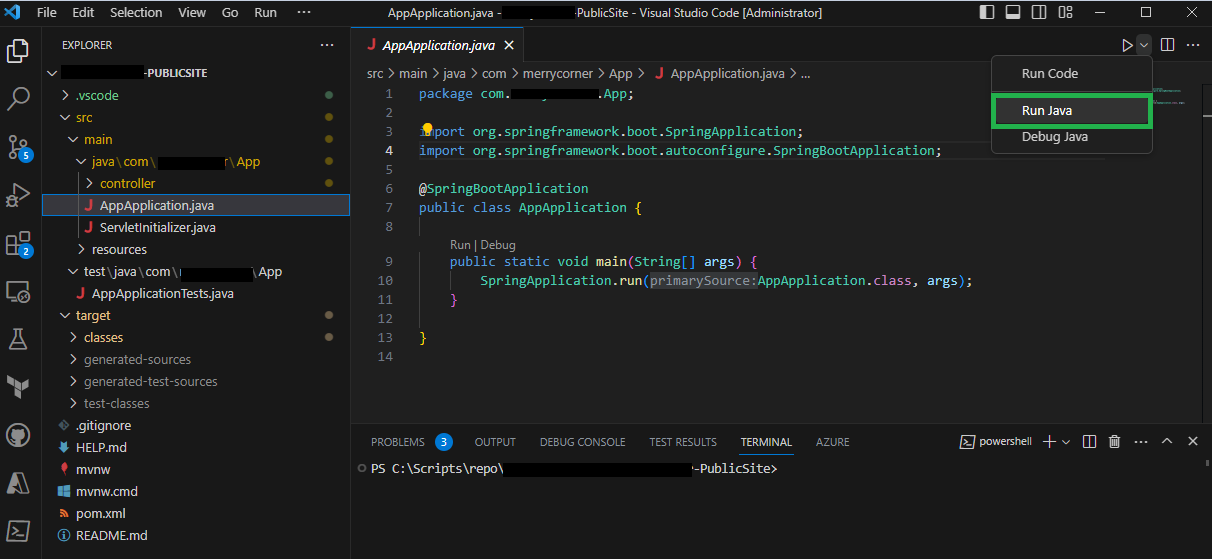
Task: Open the Edit menu
Action: coord(83,13)
